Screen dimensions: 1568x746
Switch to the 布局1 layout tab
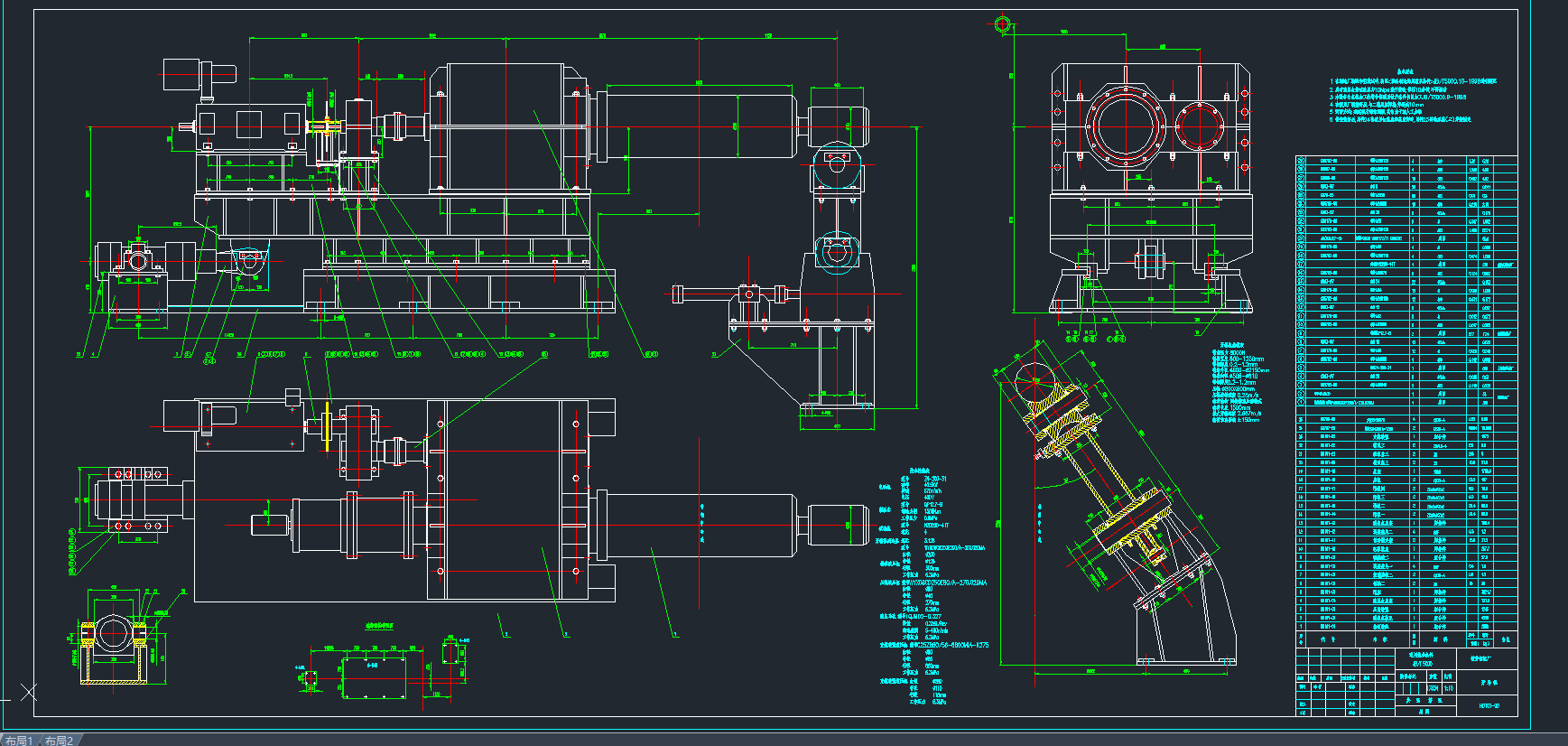click(18, 741)
